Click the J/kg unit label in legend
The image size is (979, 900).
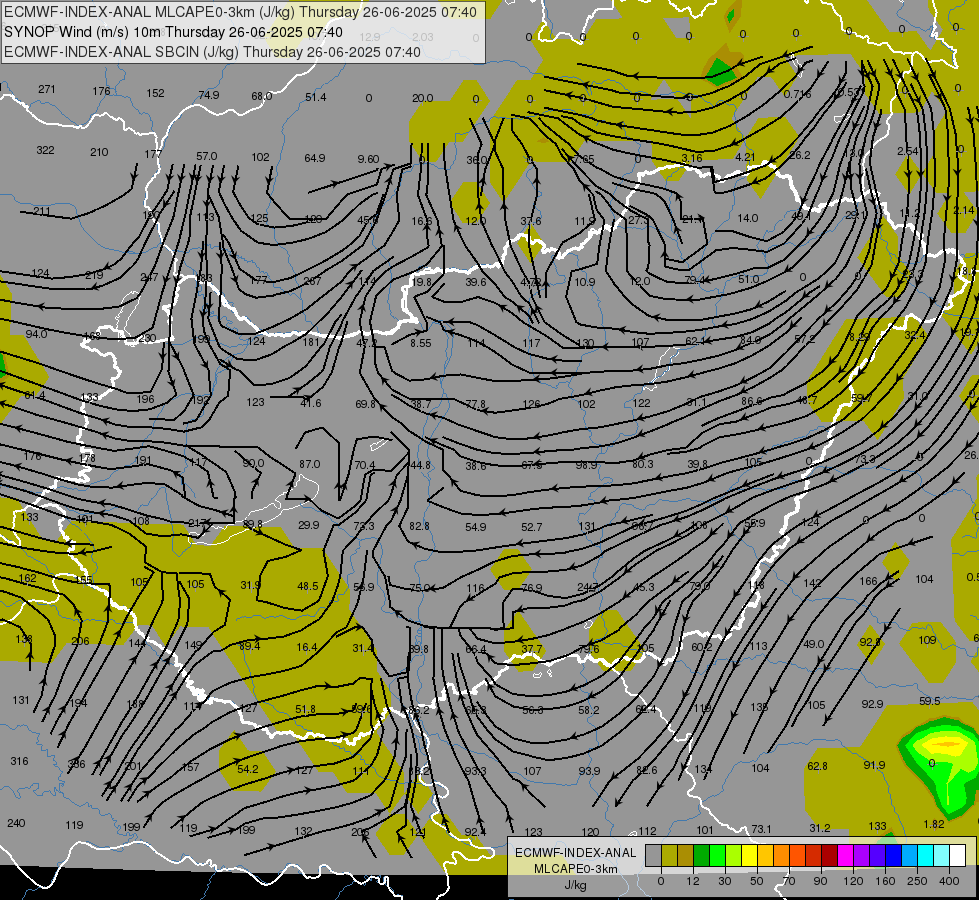coord(575,885)
